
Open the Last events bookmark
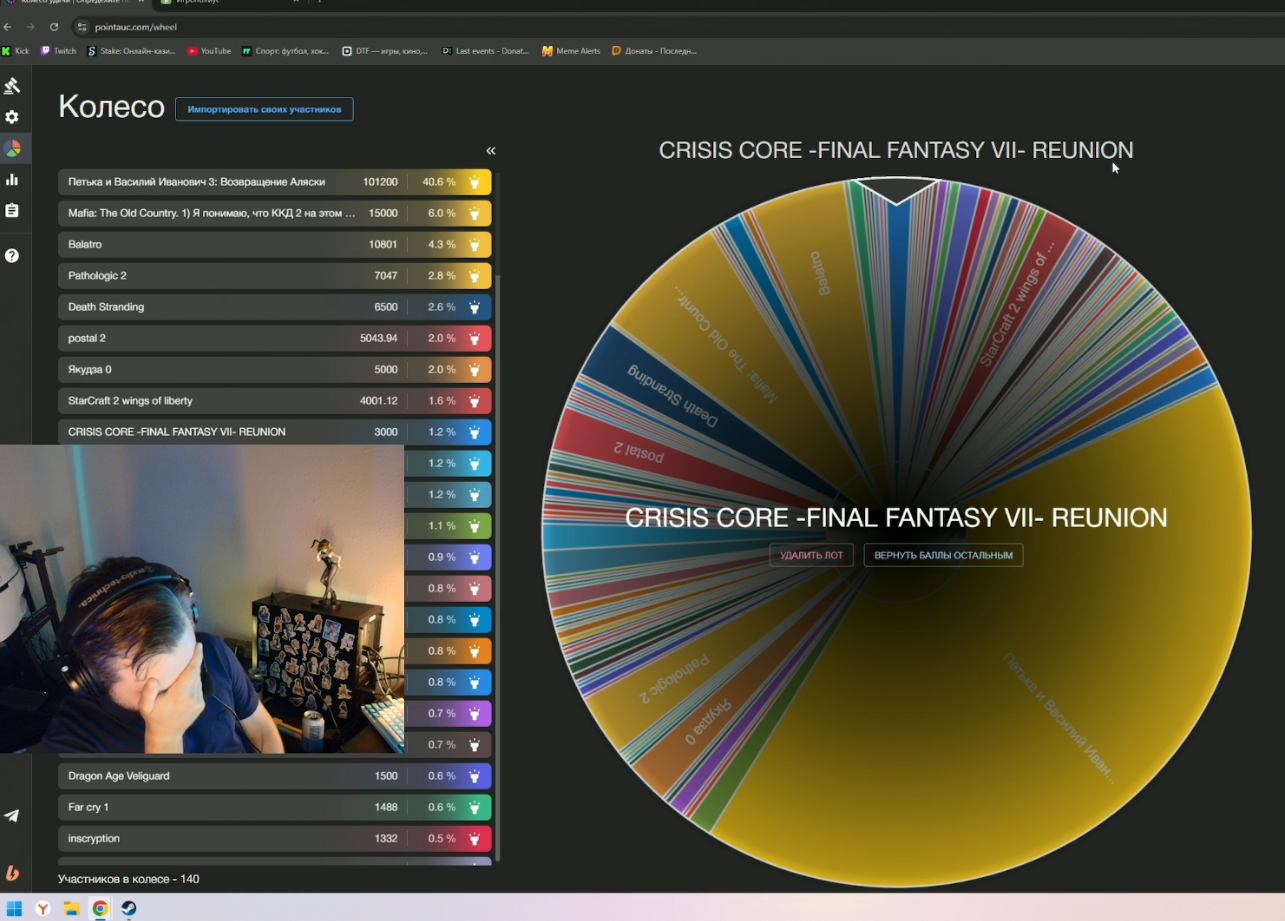tap(486, 51)
